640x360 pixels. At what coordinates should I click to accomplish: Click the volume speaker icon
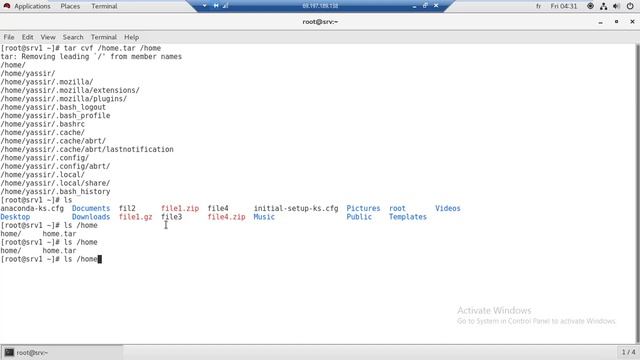click(x=616, y=6)
